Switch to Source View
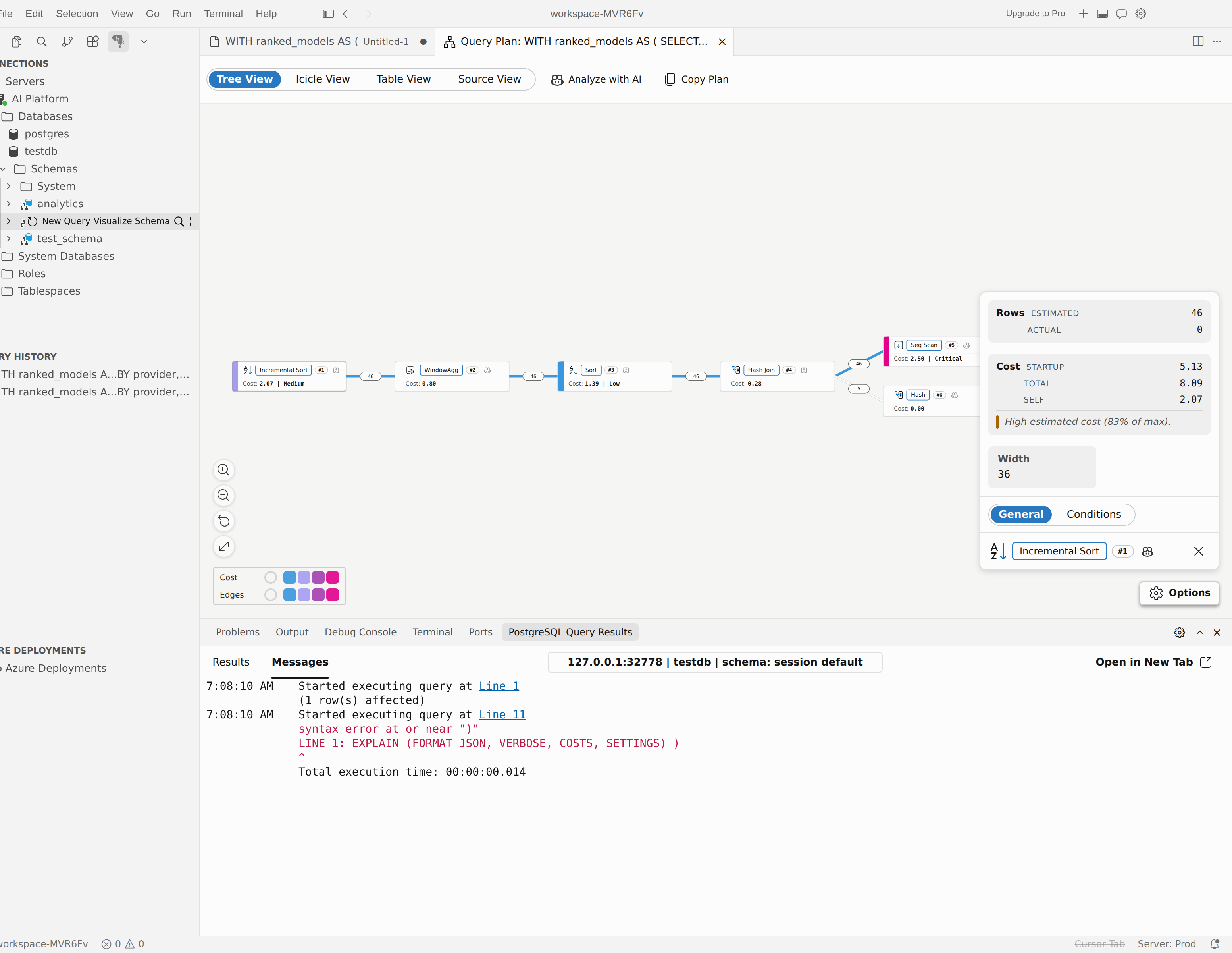 (490, 79)
